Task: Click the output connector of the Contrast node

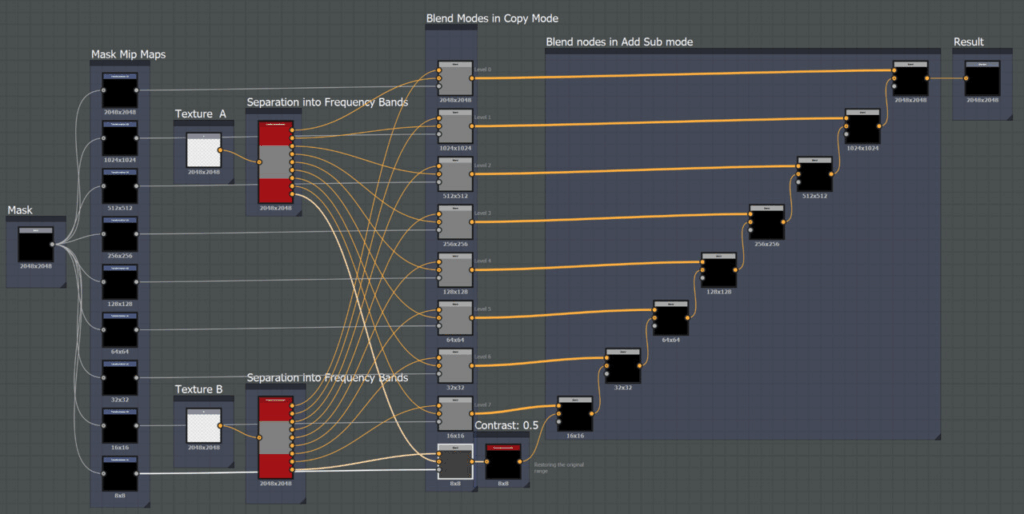Action: (x=520, y=462)
